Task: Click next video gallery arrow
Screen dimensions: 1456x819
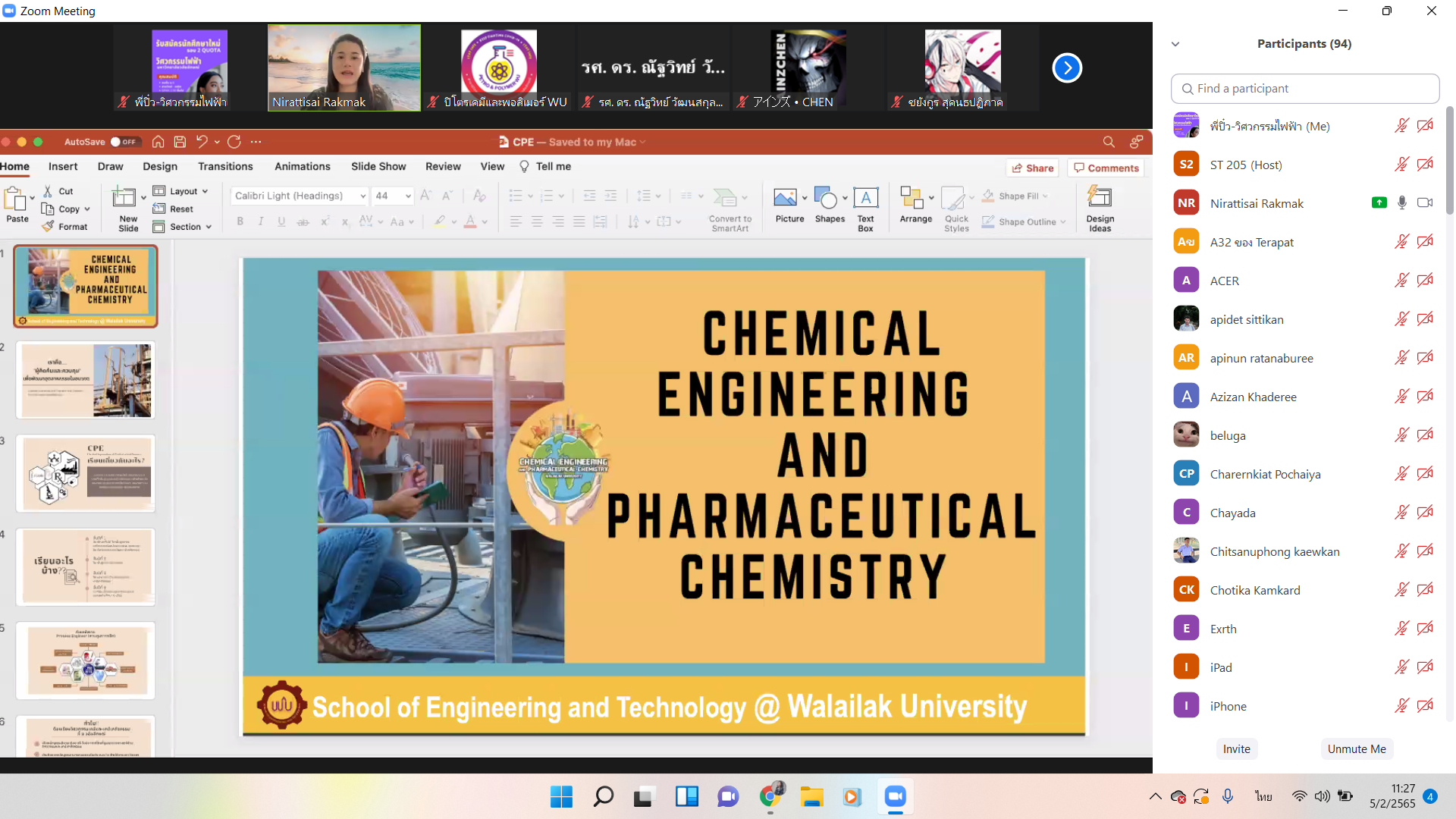Action: 1066,68
